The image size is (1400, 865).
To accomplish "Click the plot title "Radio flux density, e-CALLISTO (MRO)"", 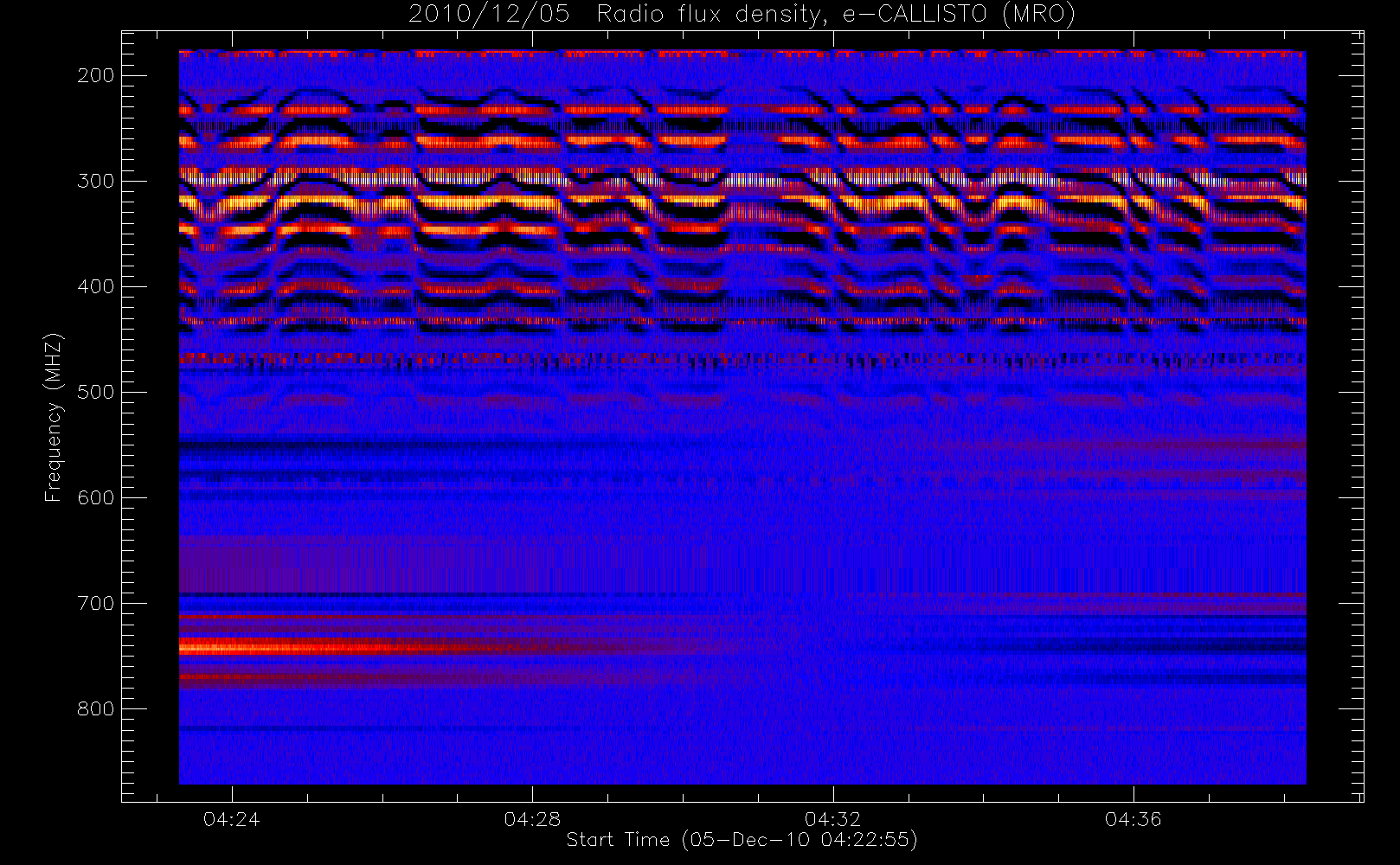I will pyautogui.click(x=836, y=15).
